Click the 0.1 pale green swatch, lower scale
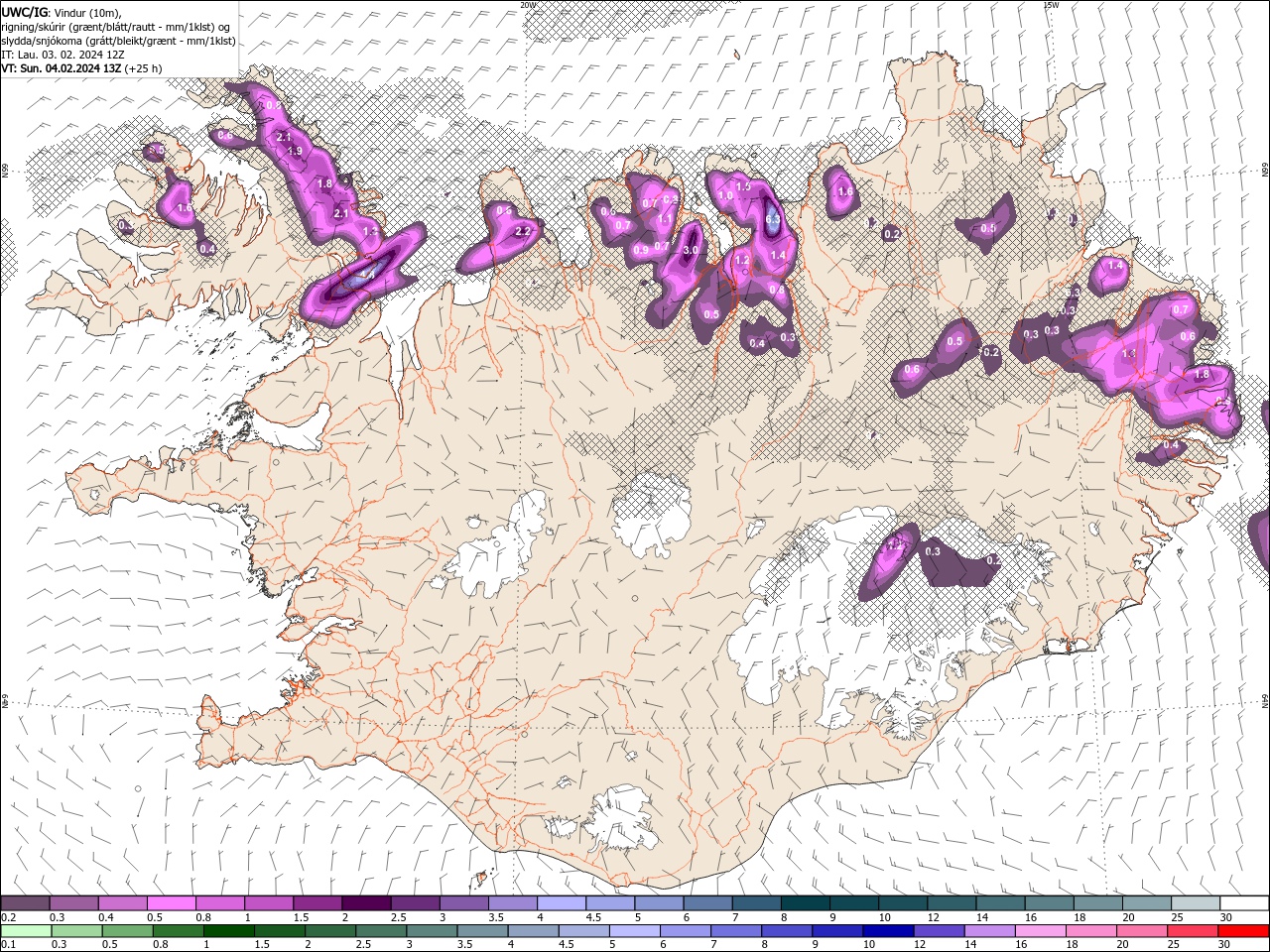 coord(26,931)
